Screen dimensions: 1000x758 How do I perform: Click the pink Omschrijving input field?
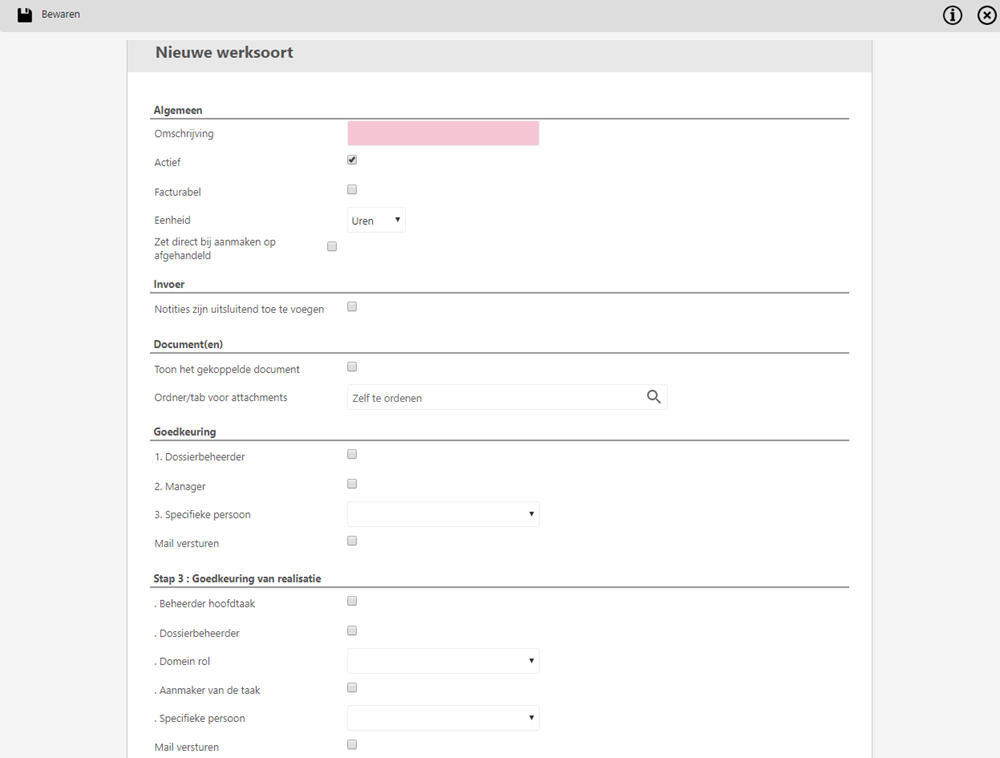(x=443, y=133)
